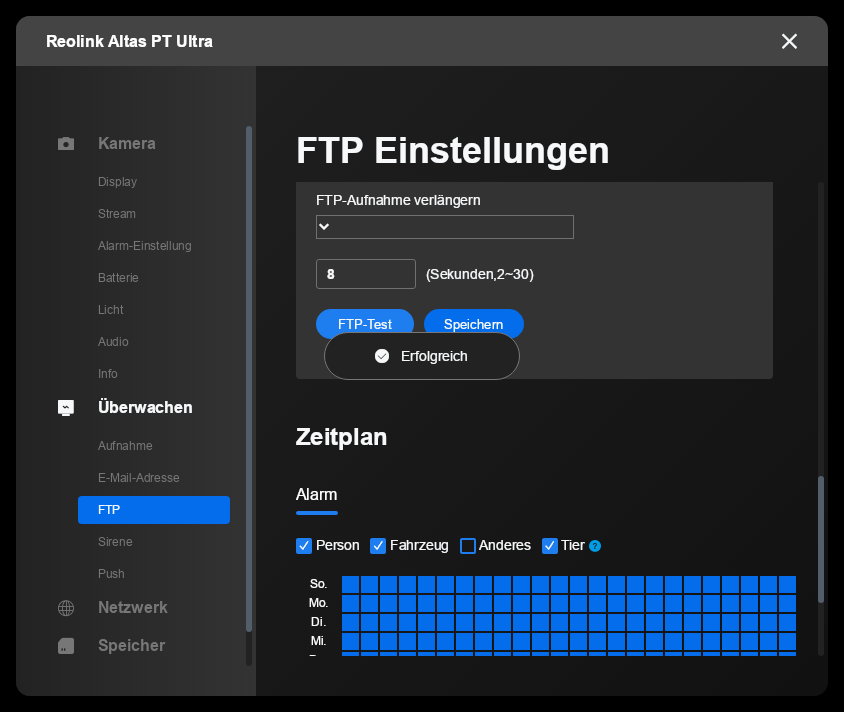Click the Speicher SD card icon
The height and width of the screenshot is (712, 844).
pyautogui.click(x=66, y=646)
